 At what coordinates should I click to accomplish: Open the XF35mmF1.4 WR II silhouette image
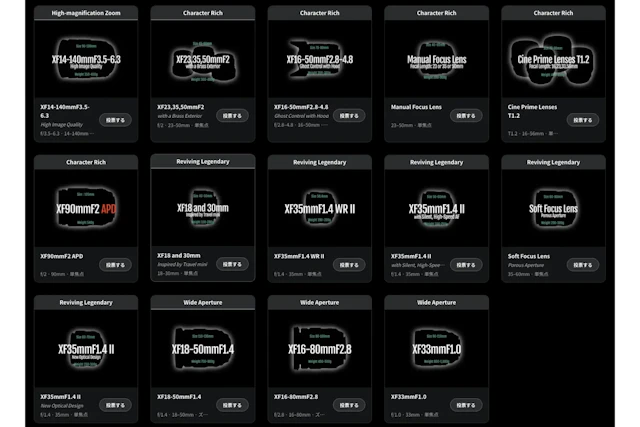pyautogui.click(x=320, y=208)
